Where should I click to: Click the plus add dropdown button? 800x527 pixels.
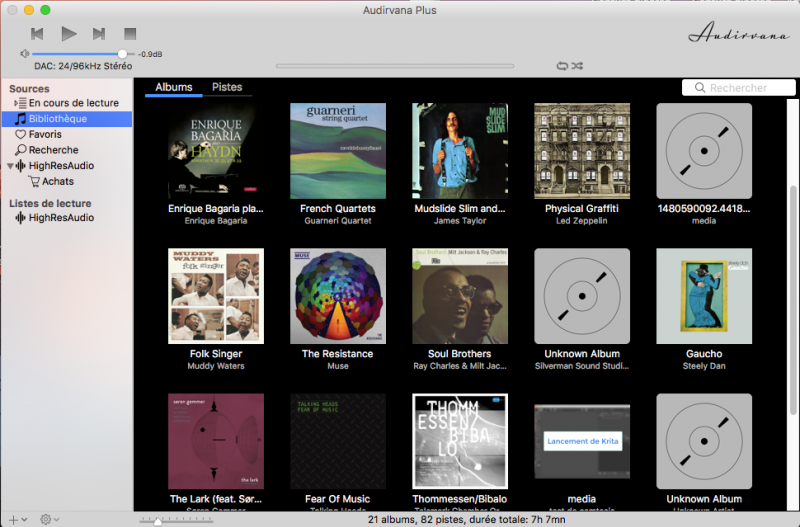coord(18,519)
